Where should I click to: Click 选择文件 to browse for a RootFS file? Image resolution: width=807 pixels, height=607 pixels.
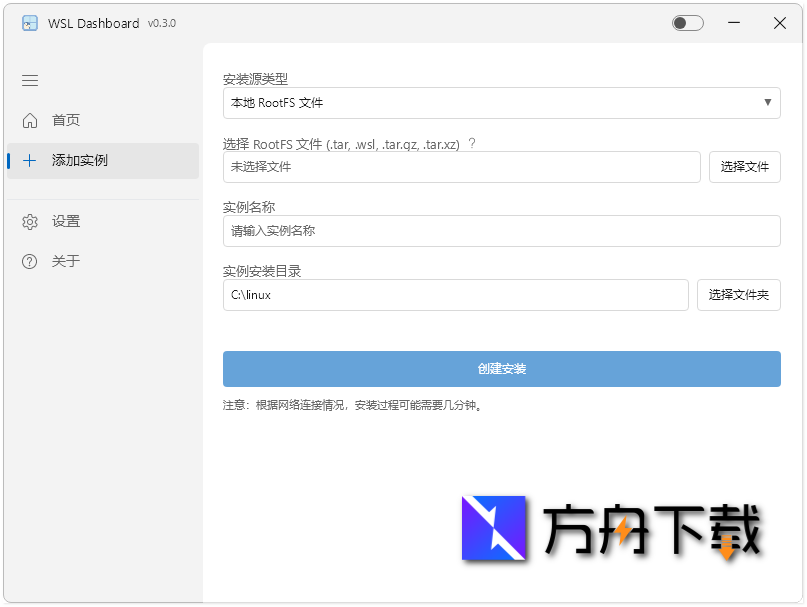tap(744, 167)
